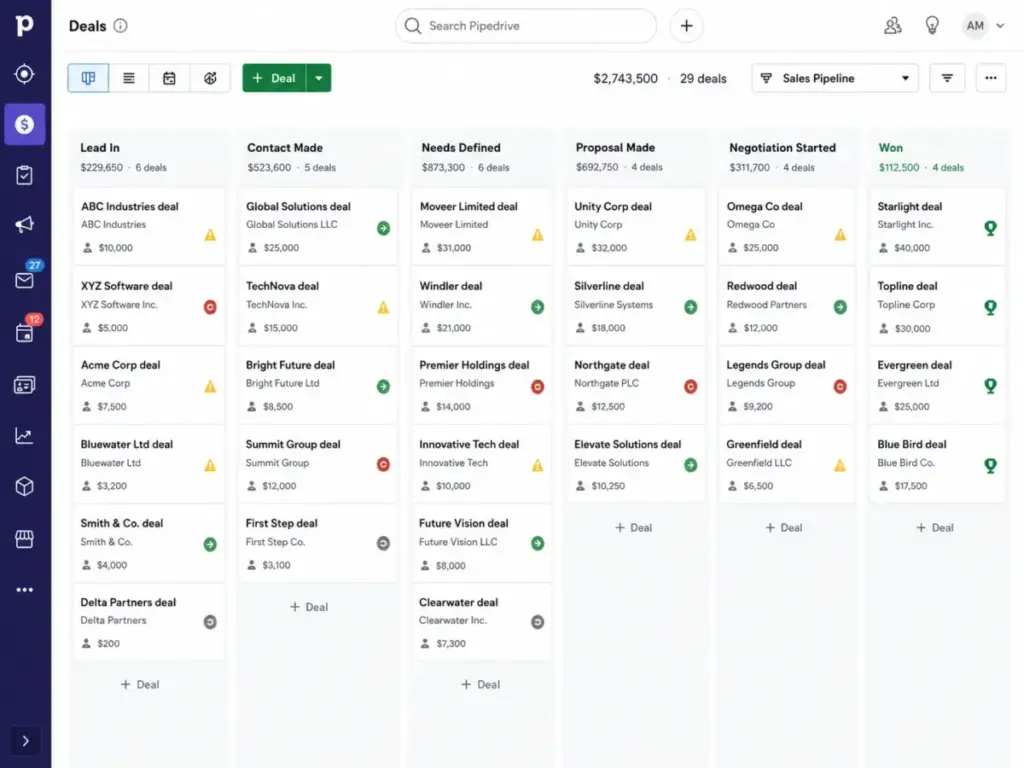Image resolution: width=1024 pixels, height=768 pixels.
Task: Open the Sales Assistant lightbulb icon
Action: [932, 26]
